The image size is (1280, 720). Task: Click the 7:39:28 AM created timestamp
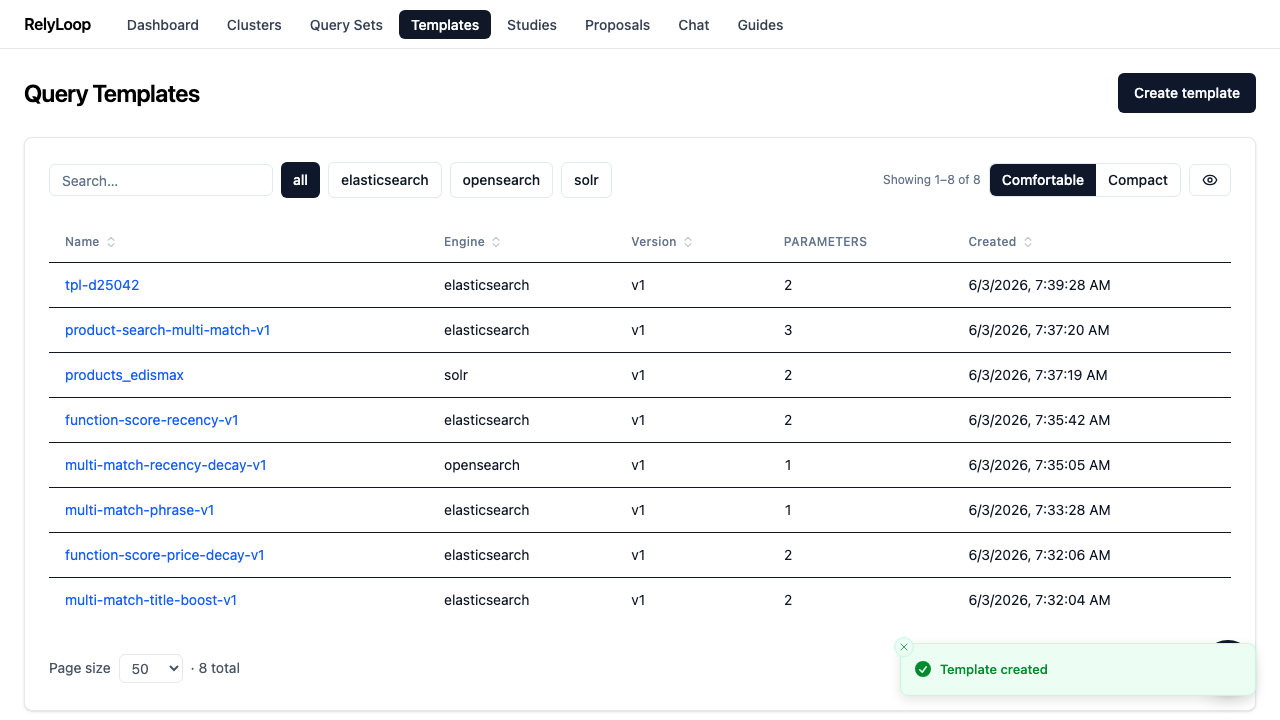click(x=1039, y=285)
